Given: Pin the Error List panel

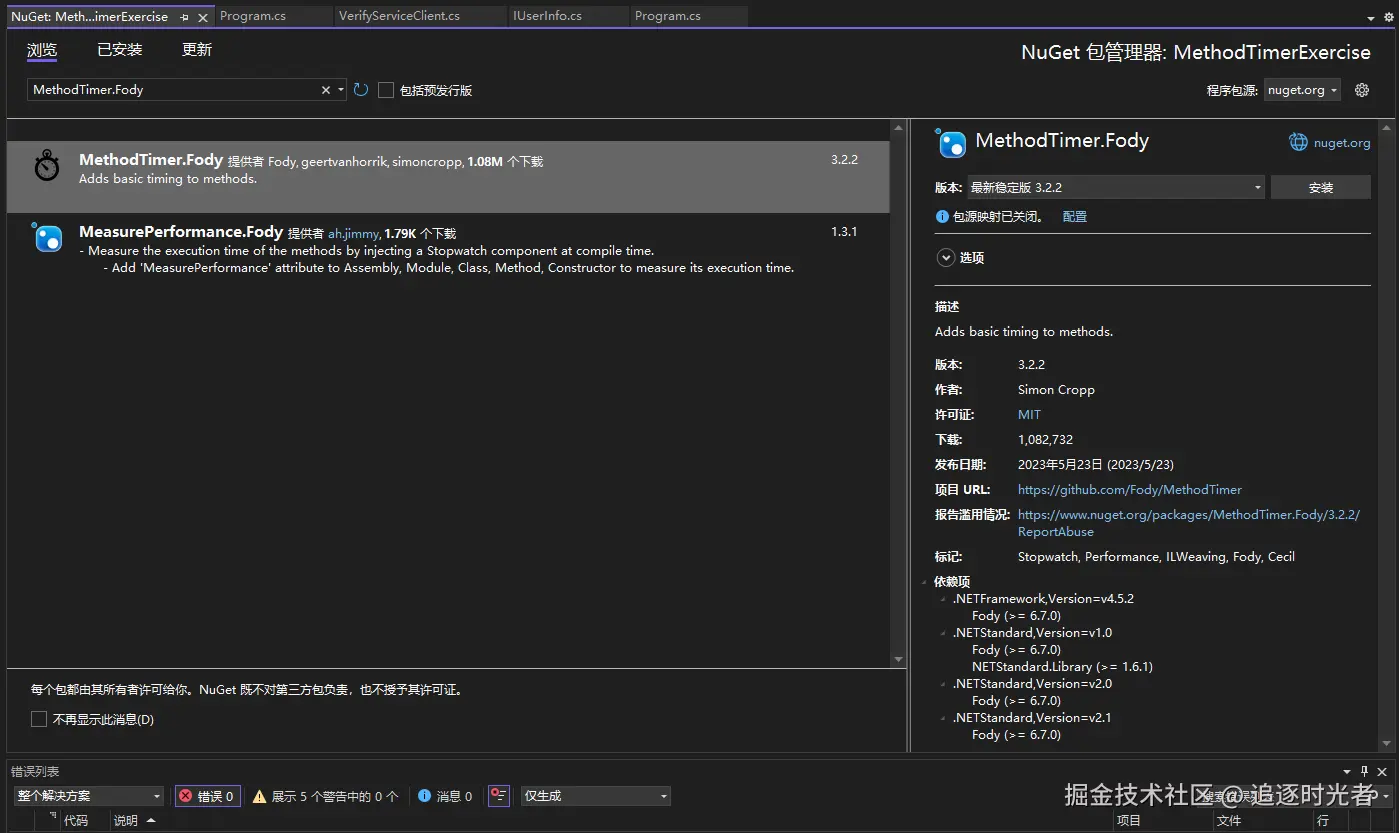Looking at the screenshot, I should (1365, 771).
